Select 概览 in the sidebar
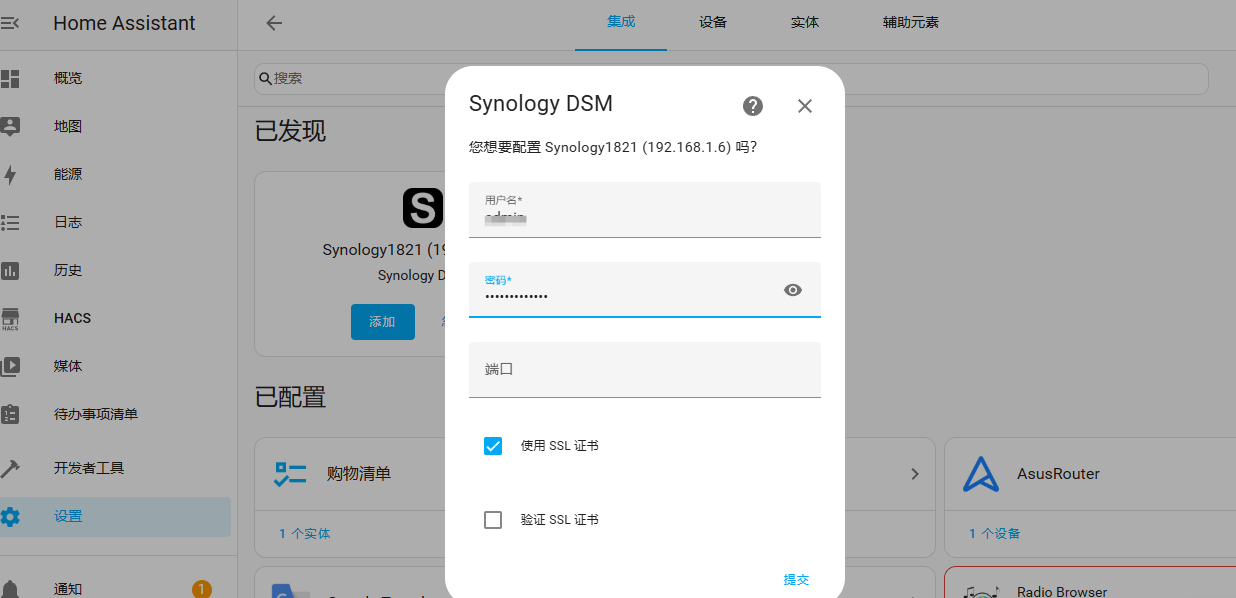Image resolution: width=1236 pixels, height=598 pixels. click(68, 78)
